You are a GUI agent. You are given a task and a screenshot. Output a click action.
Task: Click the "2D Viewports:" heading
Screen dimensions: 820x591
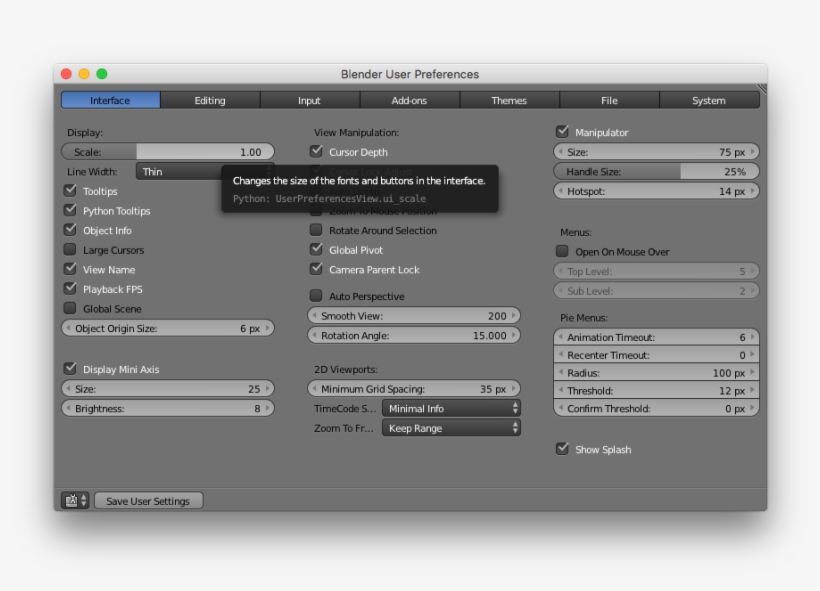(346, 369)
